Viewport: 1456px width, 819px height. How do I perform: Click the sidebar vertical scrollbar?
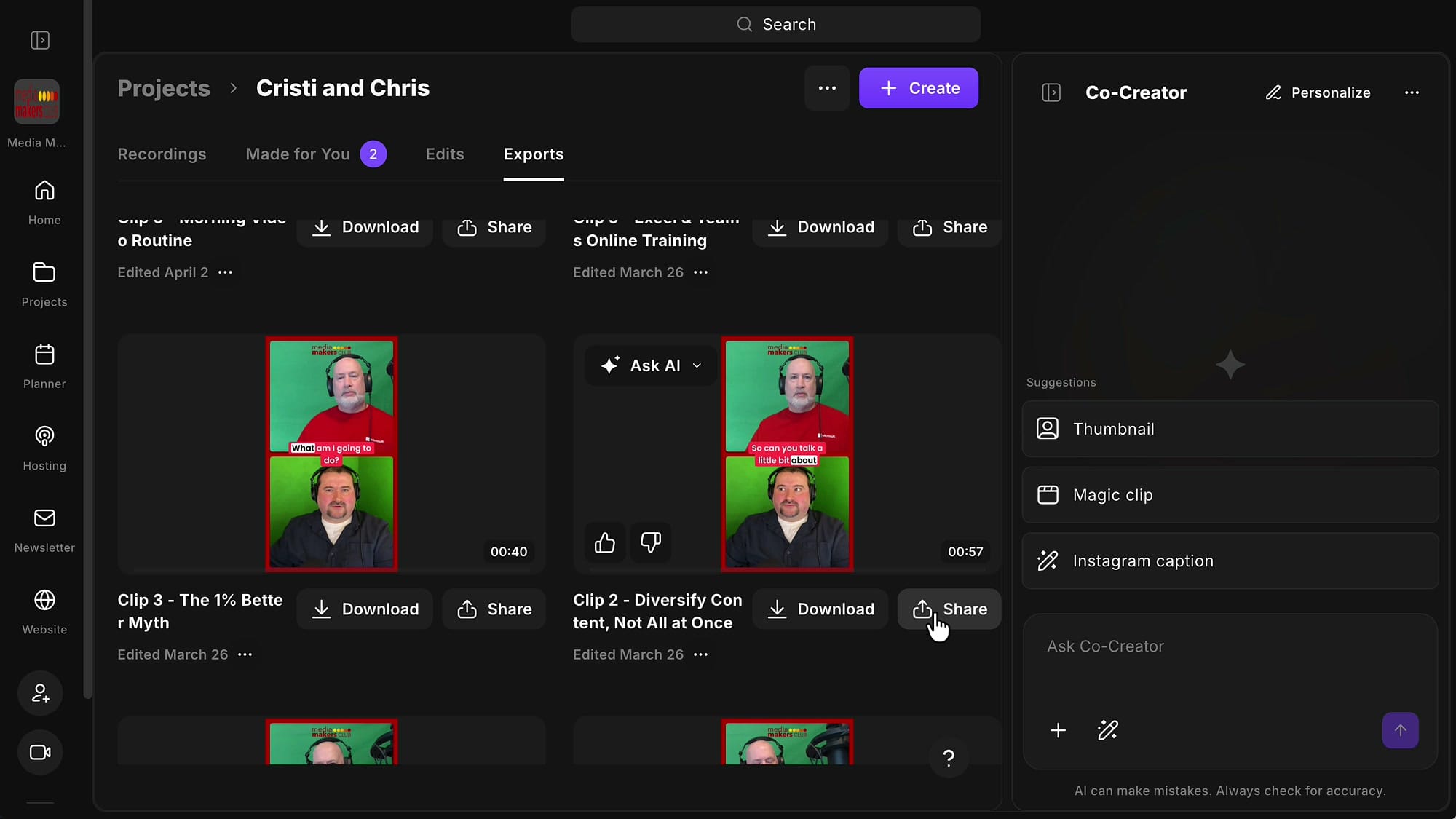(x=88, y=349)
